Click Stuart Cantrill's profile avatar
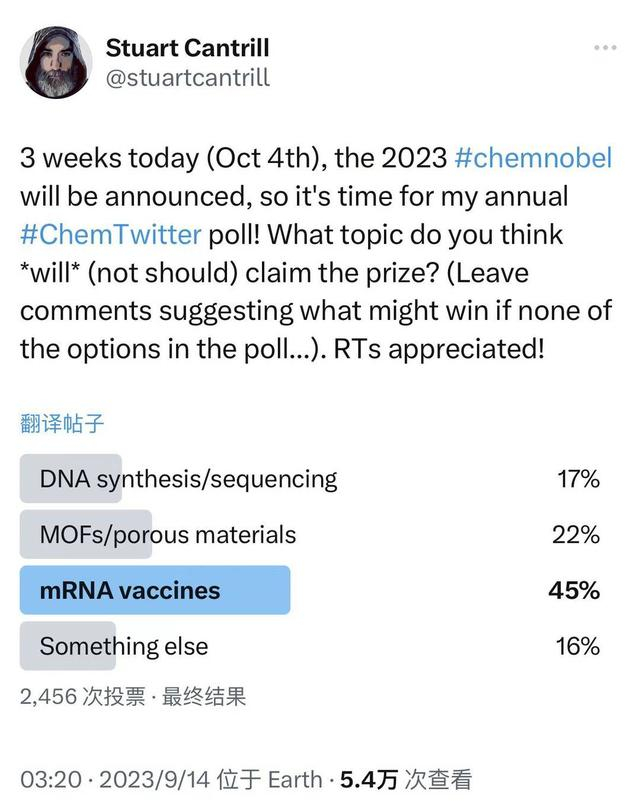 coord(57,62)
